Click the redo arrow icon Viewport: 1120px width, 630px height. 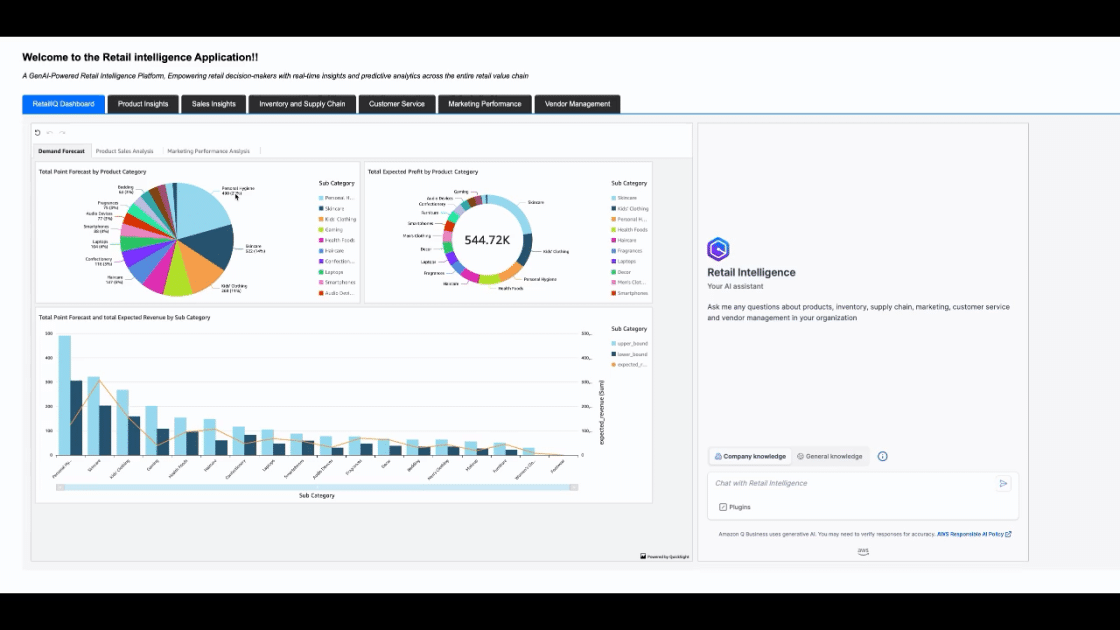[62, 133]
